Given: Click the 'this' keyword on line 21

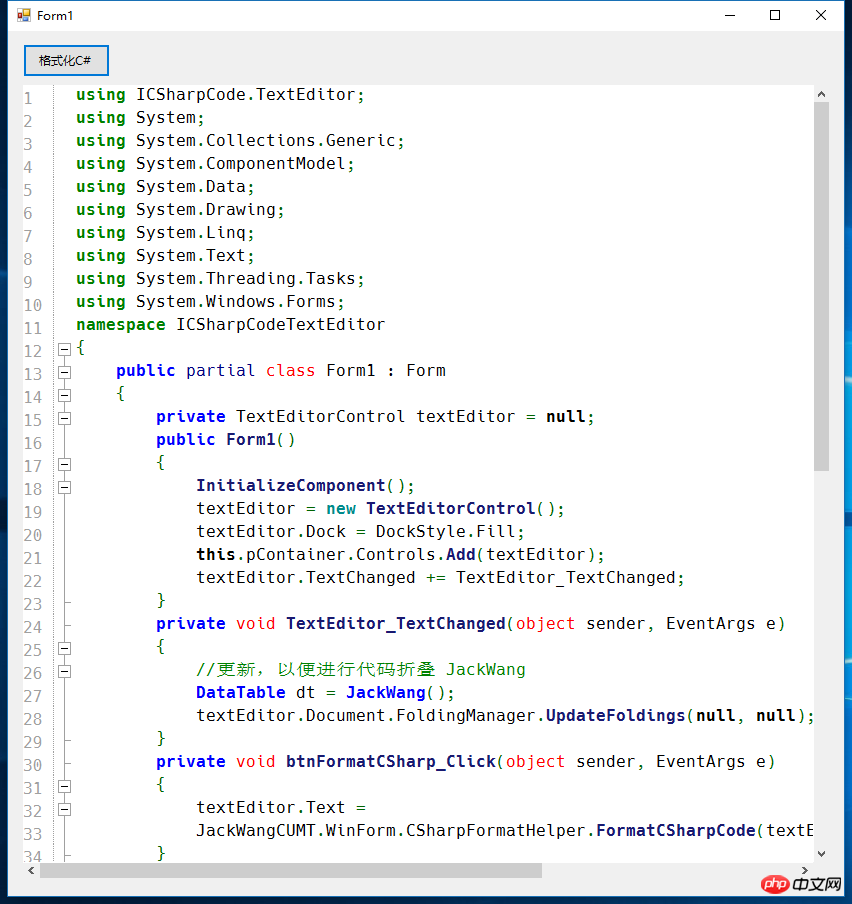Looking at the screenshot, I should click(x=216, y=555).
